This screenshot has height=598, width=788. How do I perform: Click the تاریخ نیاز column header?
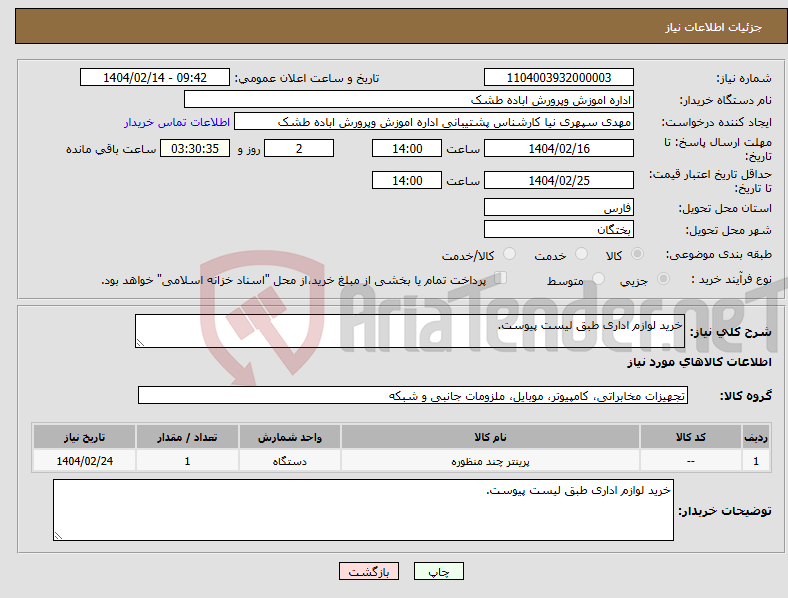tap(84, 437)
